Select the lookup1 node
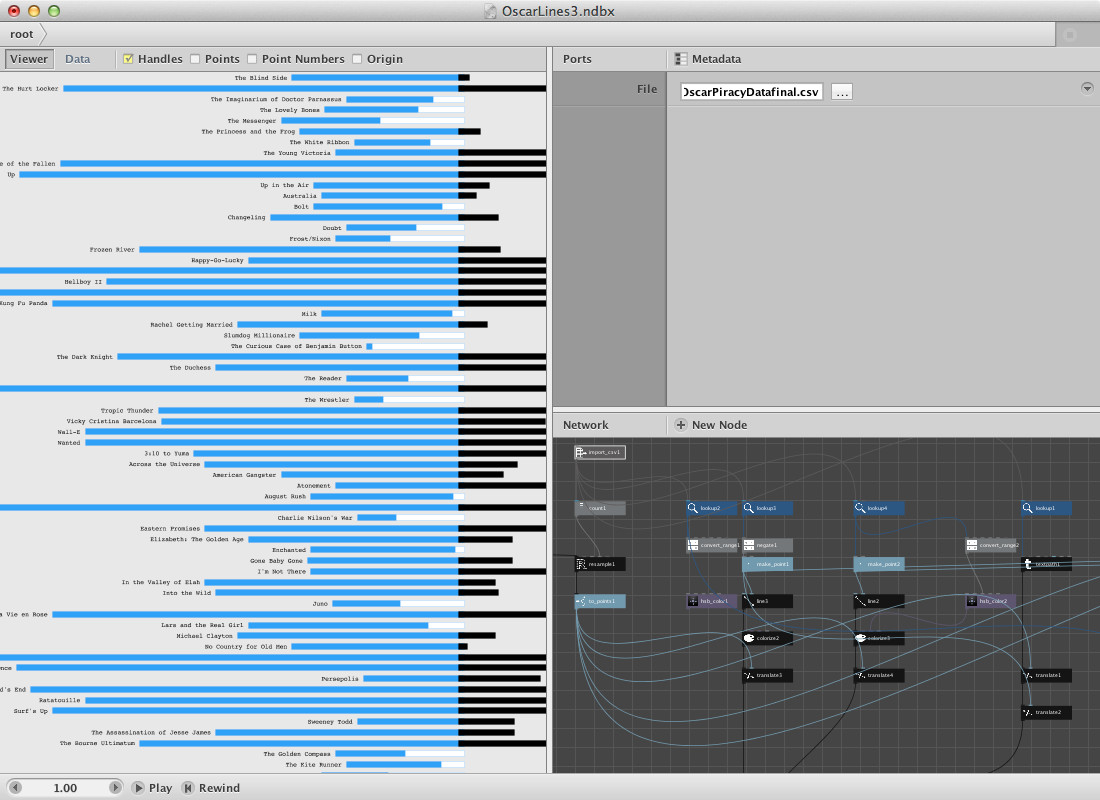Viewport: 1100px width, 800px height. click(1047, 508)
